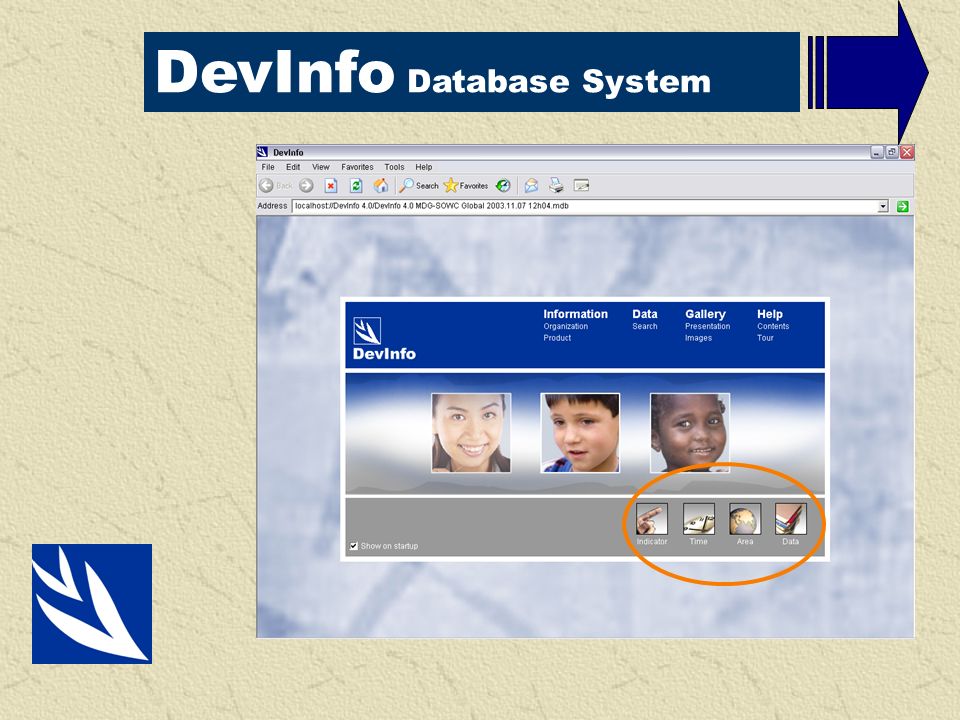Click the Data heading in banner
The image size is (960, 720).
(645, 314)
